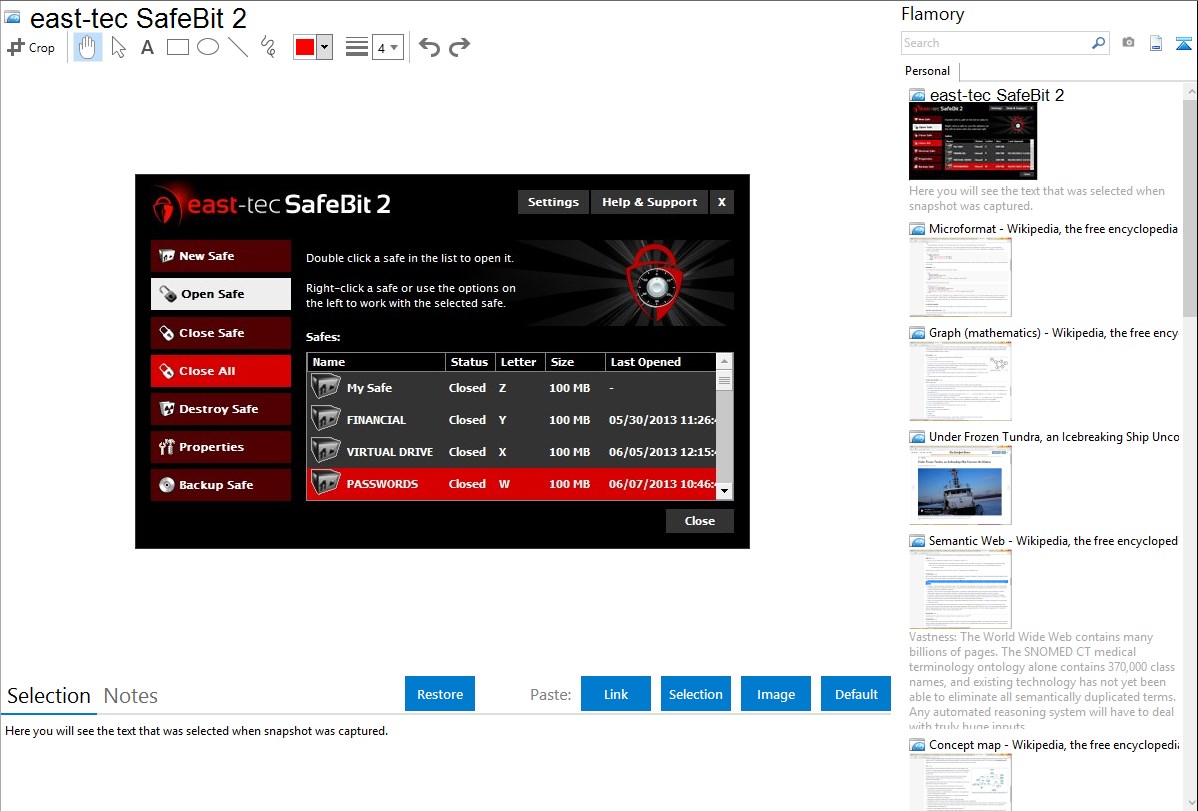
Task: Pick the rectangle drawing tool
Action: pos(177,47)
